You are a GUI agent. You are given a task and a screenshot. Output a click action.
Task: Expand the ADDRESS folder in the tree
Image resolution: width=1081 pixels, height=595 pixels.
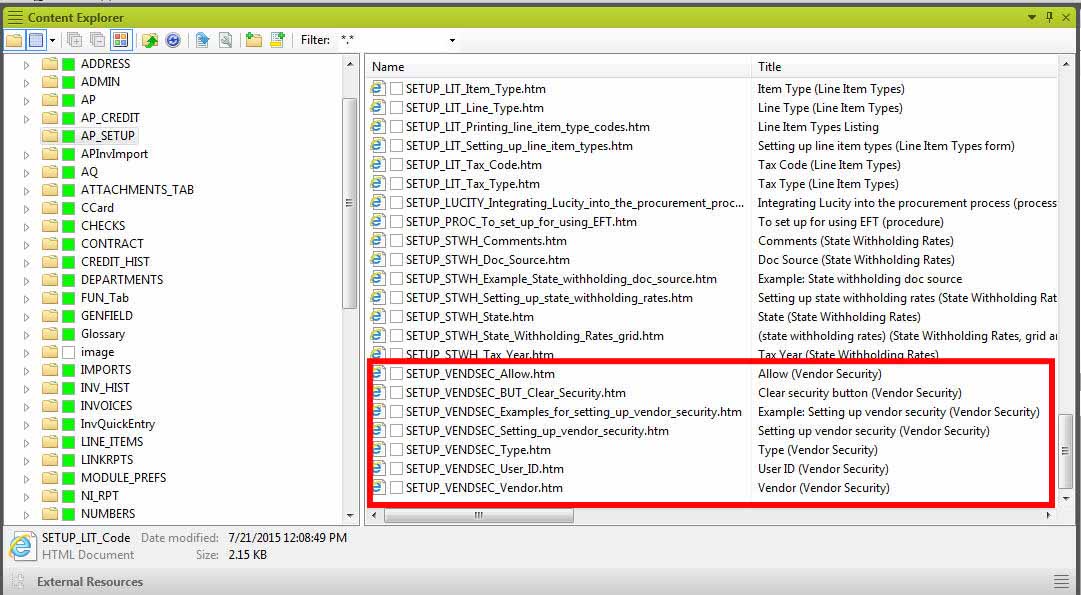[27, 64]
